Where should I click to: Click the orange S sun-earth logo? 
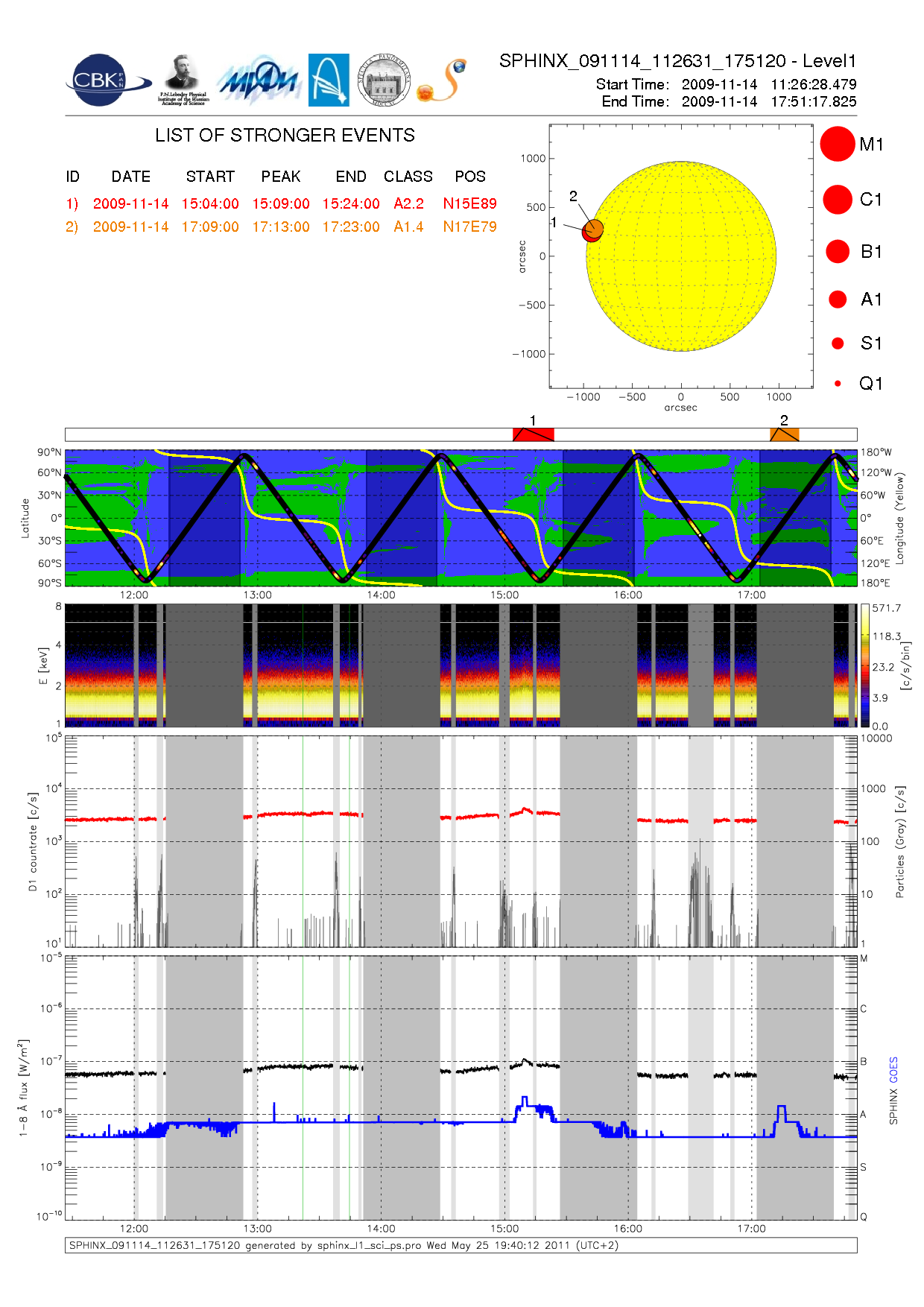coord(443,80)
